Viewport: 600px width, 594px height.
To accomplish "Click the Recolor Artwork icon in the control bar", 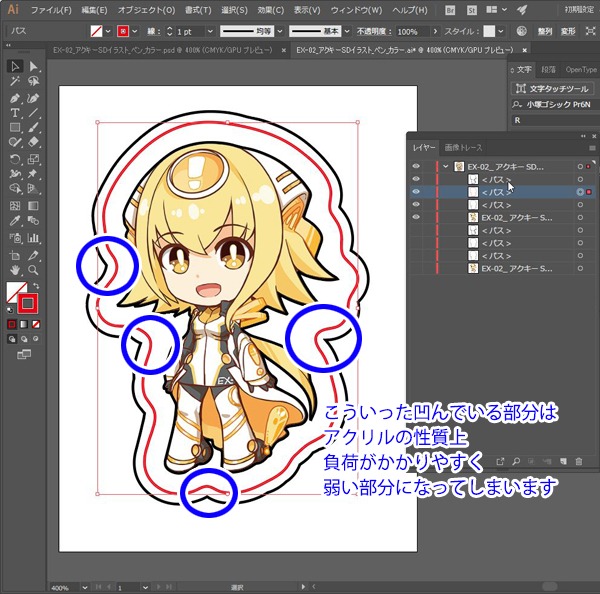I will pos(521,31).
